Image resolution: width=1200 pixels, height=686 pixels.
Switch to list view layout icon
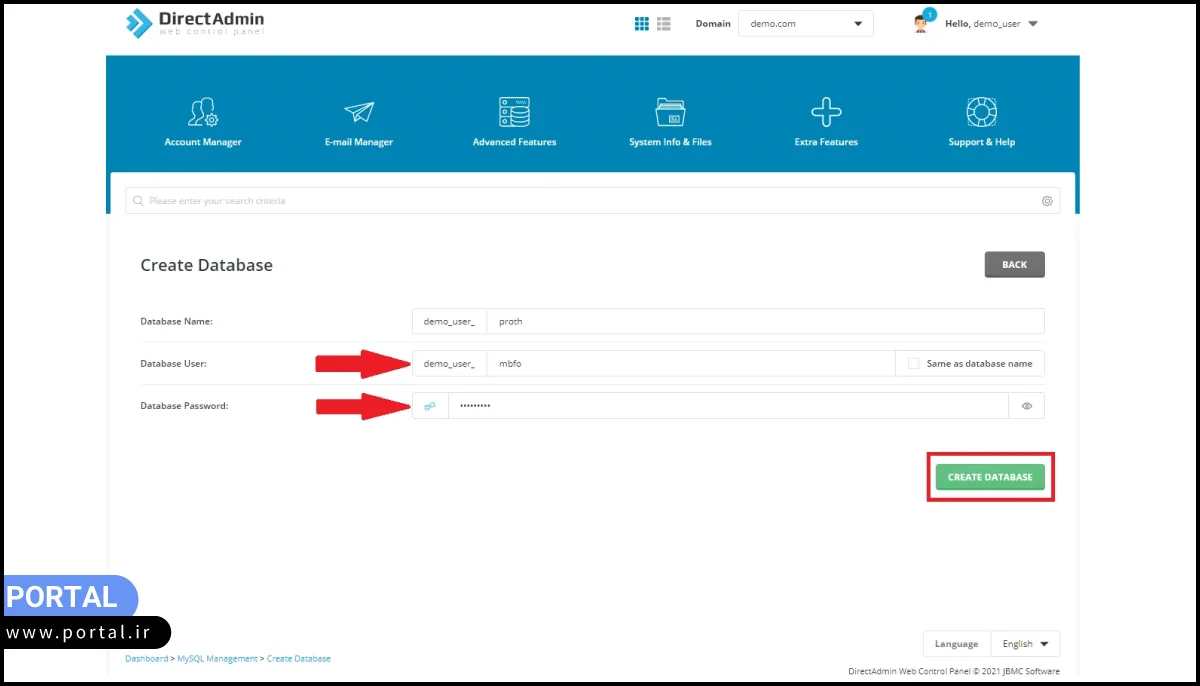(664, 24)
